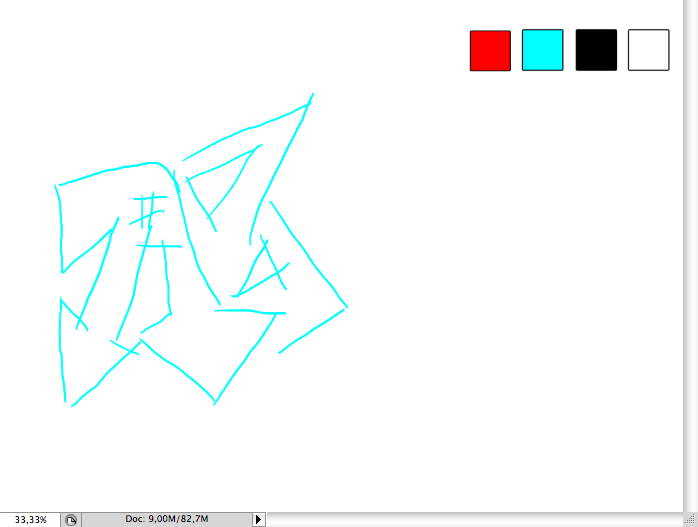Open the status bar arrow menu
Screen dimensions: 698x527
point(258,519)
